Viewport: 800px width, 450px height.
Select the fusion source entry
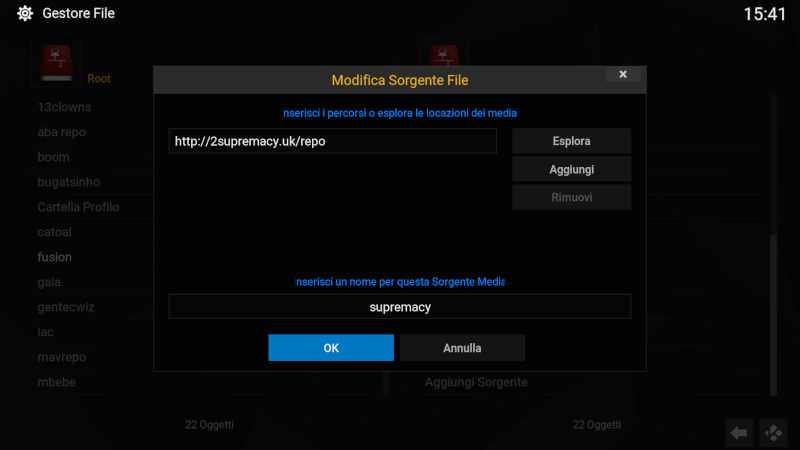[x=55, y=257]
